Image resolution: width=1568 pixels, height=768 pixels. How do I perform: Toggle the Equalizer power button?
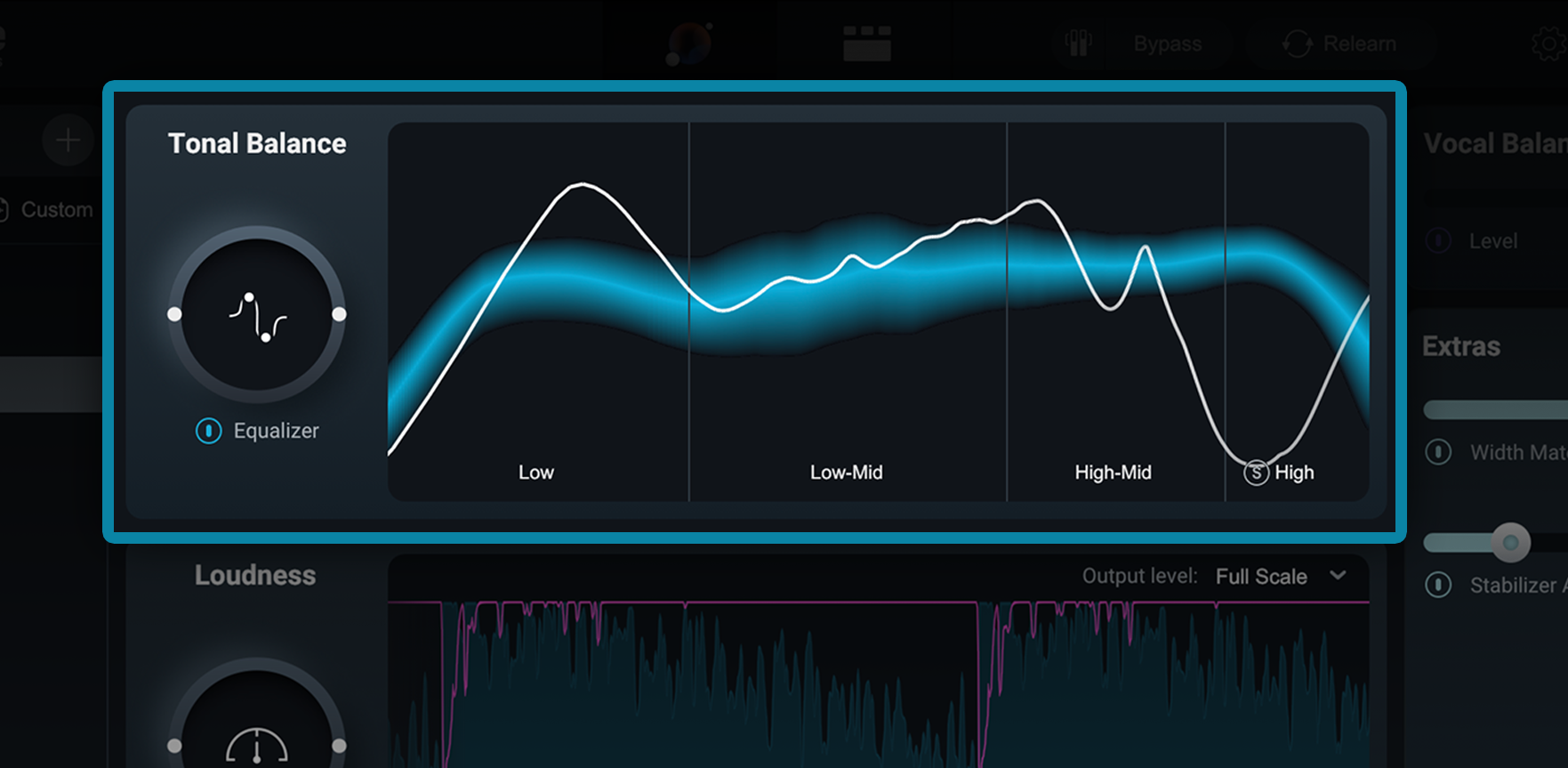[208, 432]
